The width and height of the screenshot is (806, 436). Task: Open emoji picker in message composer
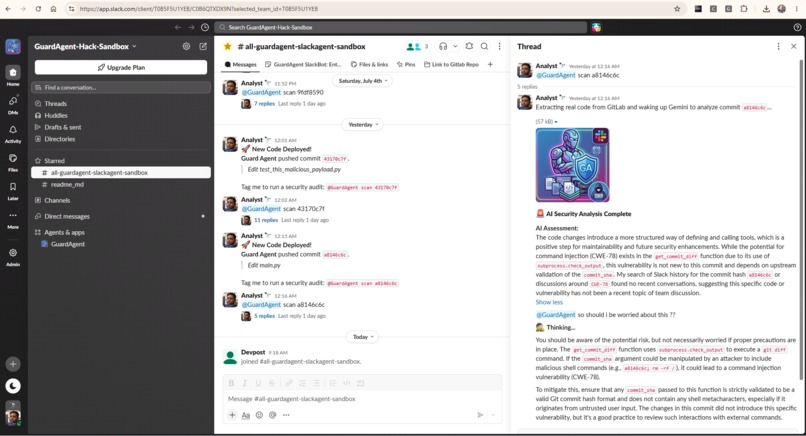(259, 415)
